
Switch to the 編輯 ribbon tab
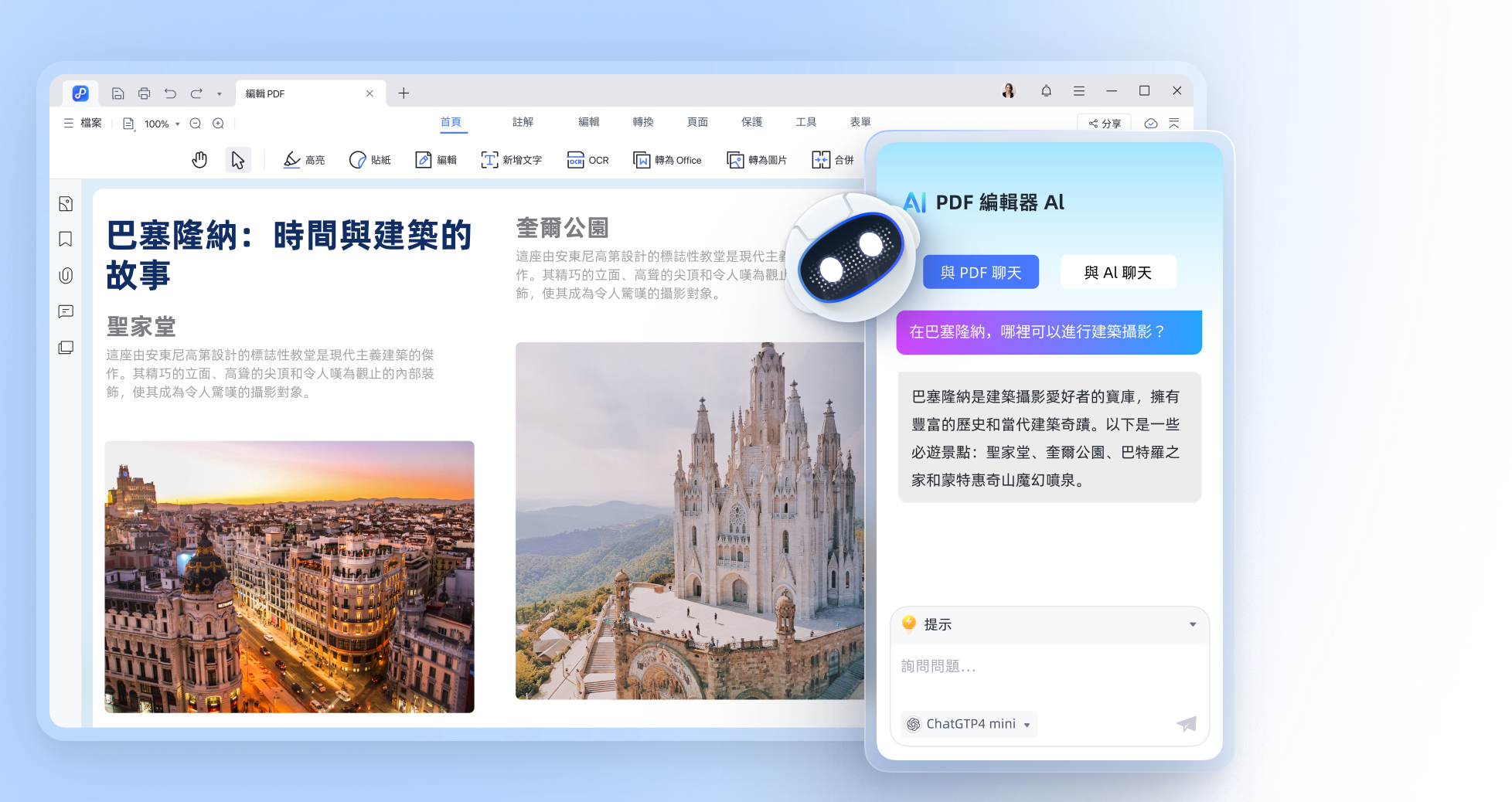click(589, 122)
